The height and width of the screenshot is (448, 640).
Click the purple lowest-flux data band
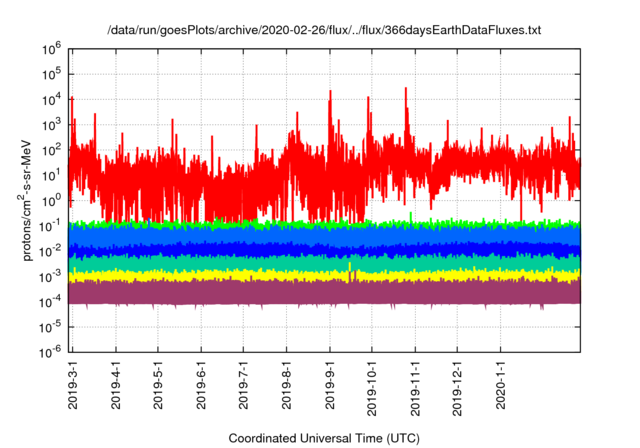click(324, 293)
